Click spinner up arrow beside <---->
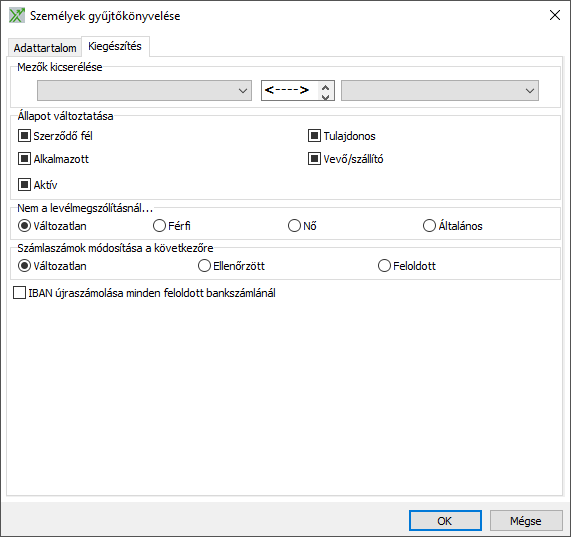Viewport: 571px width, 537px height. pyautogui.click(x=326, y=87)
